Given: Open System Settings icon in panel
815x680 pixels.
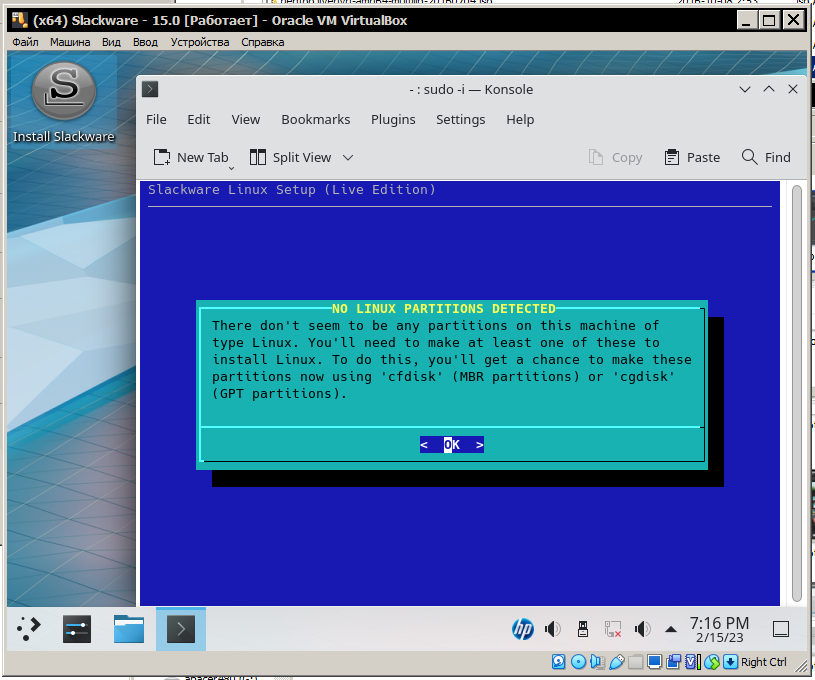Looking at the screenshot, I should click(77, 629).
